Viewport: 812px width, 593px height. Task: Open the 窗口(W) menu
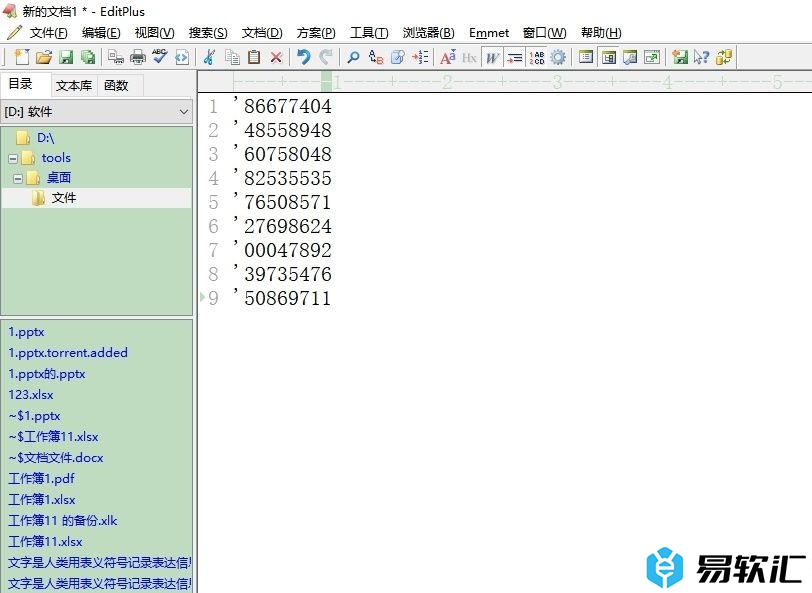coord(544,33)
